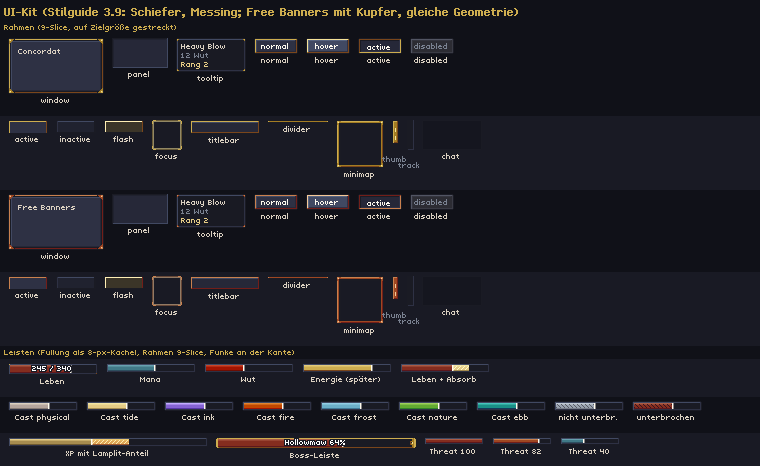Click the light-blue Cast frost bar

tap(355, 406)
